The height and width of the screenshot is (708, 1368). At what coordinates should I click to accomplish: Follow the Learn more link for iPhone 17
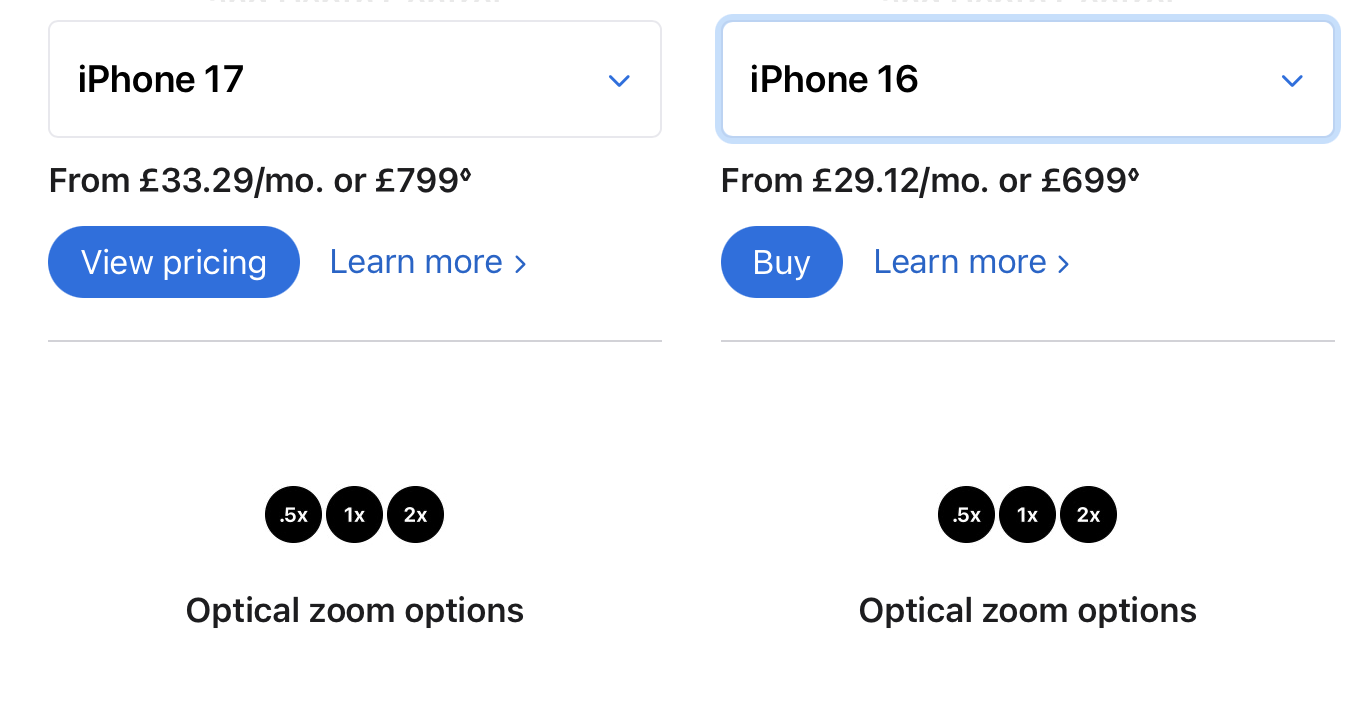428,262
